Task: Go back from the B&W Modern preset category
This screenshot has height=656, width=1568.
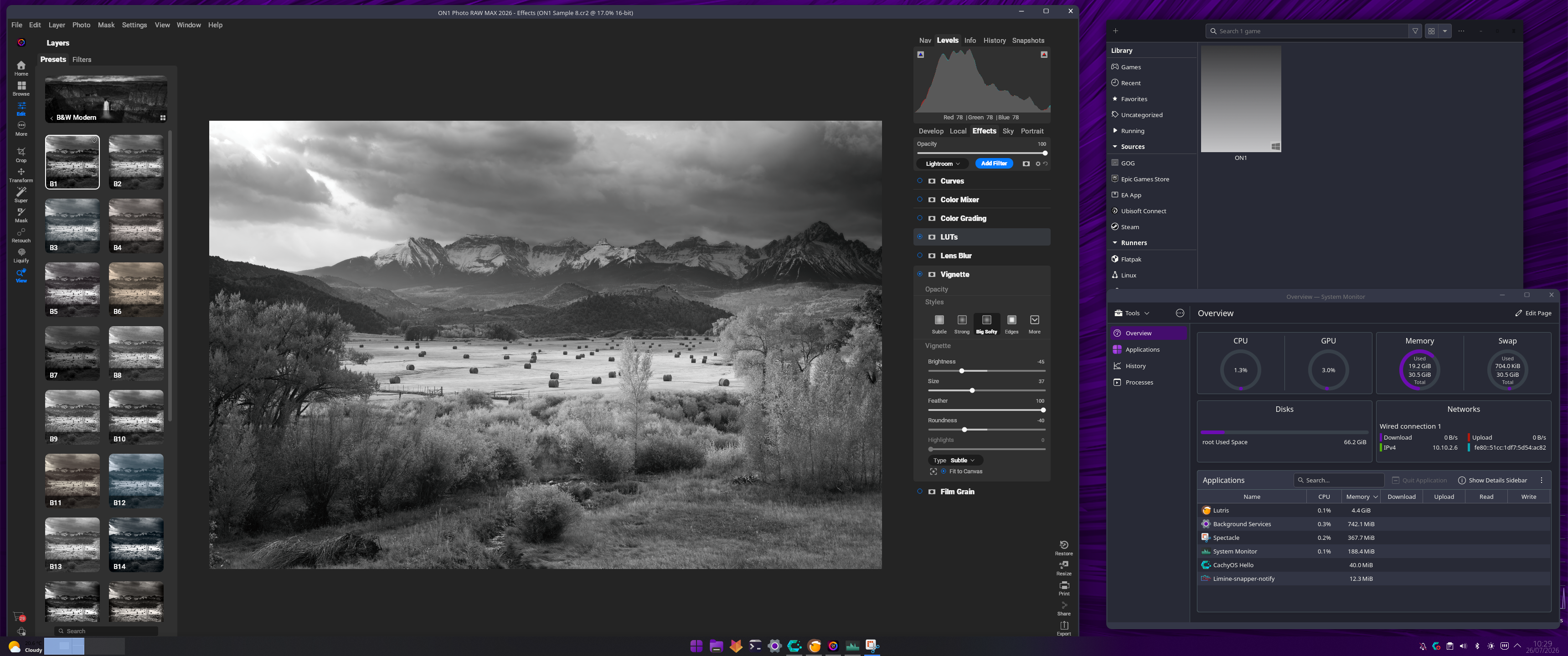Action: coord(52,118)
